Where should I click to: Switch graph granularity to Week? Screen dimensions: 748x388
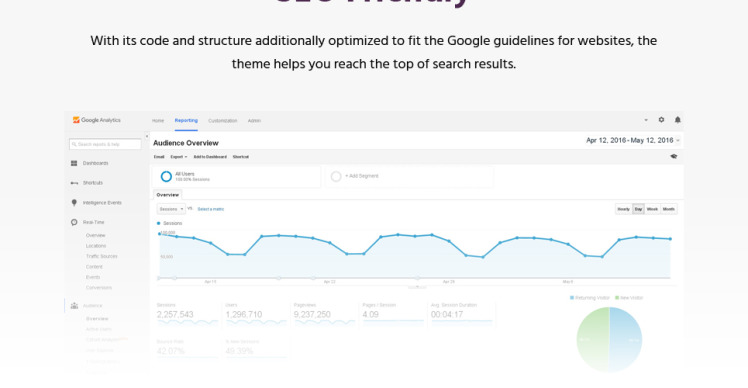pyautogui.click(x=652, y=209)
